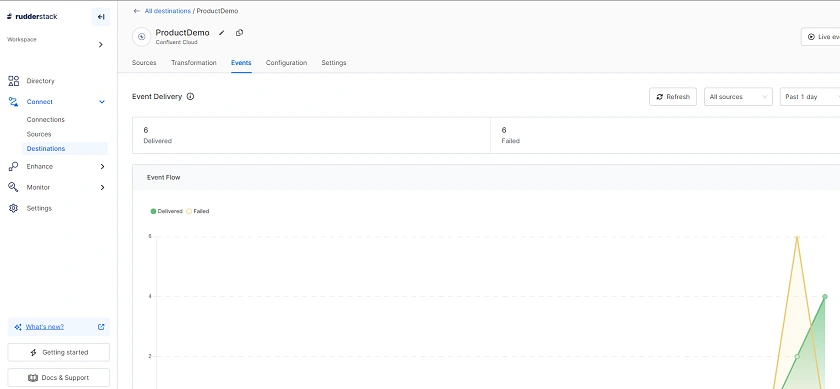Collapse the sidebar with the arrow button

pos(100,17)
